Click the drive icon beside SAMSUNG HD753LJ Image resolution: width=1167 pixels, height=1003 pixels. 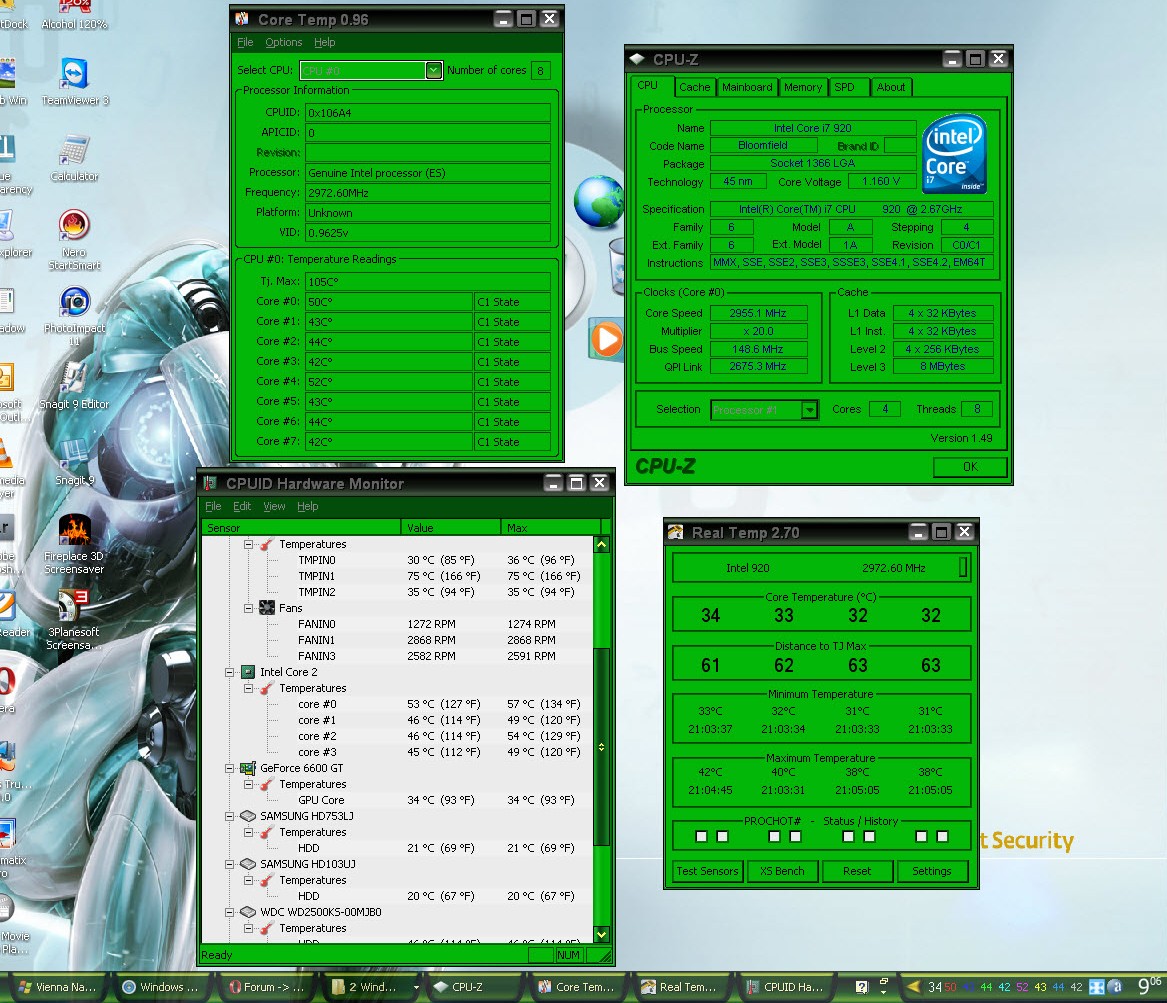tap(248, 816)
